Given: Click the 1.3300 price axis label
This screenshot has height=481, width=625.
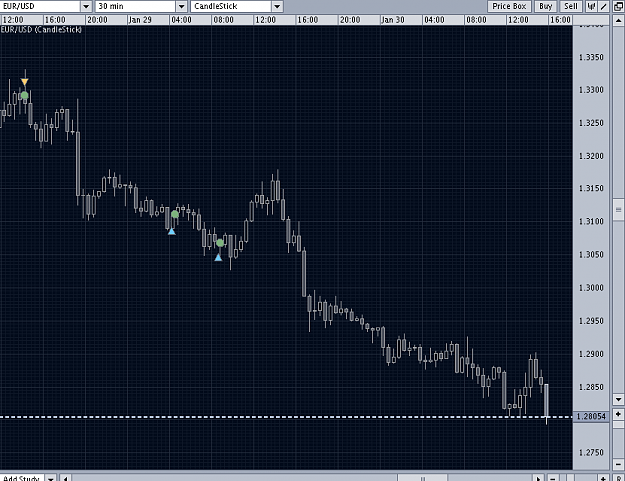Looking at the screenshot, I should [x=591, y=90].
